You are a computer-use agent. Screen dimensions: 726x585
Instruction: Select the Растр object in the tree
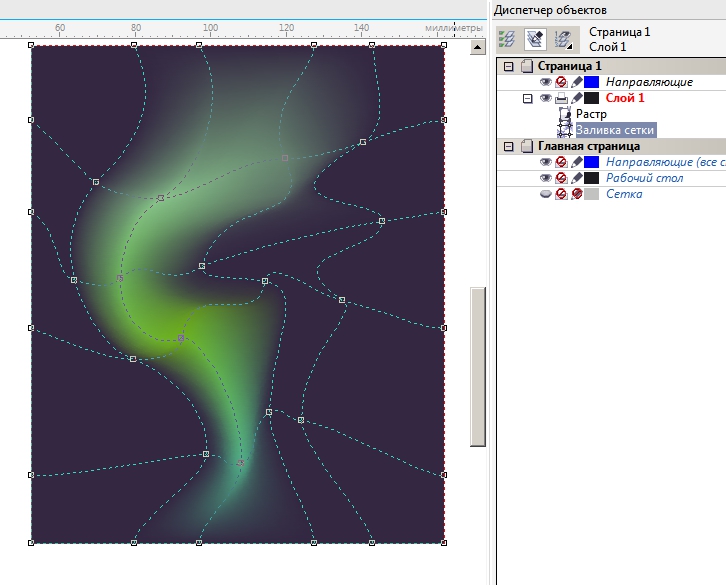(591, 114)
